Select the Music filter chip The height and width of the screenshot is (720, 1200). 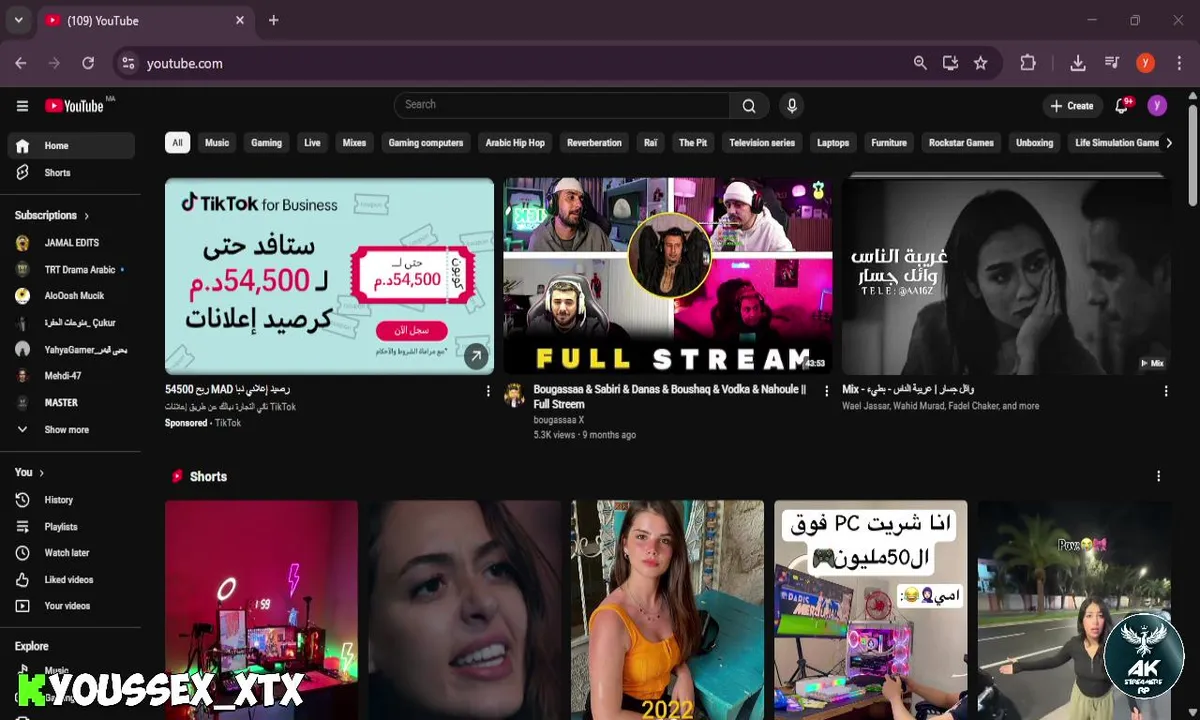217,143
